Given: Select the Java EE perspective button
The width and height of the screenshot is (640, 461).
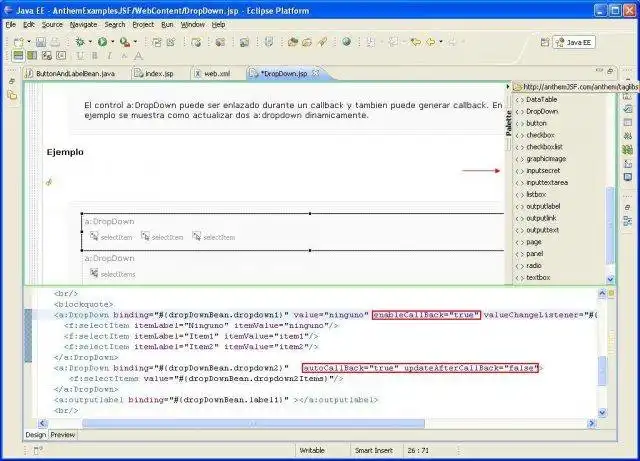Looking at the screenshot, I should (573, 42).
